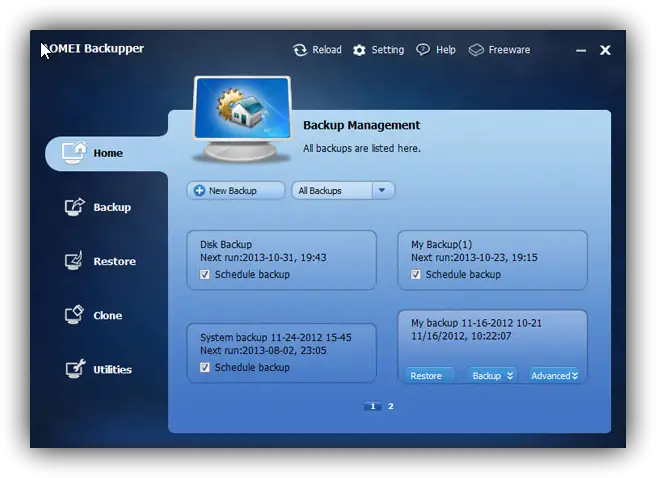The height and width of the screenshot is (478, 656).
Task: Go to page 2 of backups
Action: (391, 406)
